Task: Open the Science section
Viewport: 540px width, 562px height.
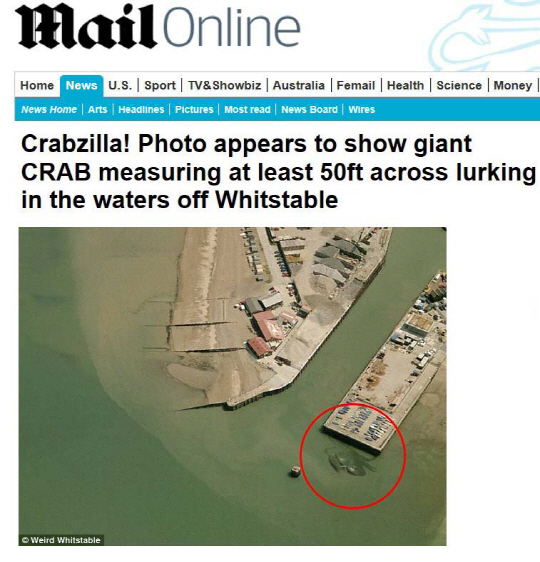Action: coord(459,86)
